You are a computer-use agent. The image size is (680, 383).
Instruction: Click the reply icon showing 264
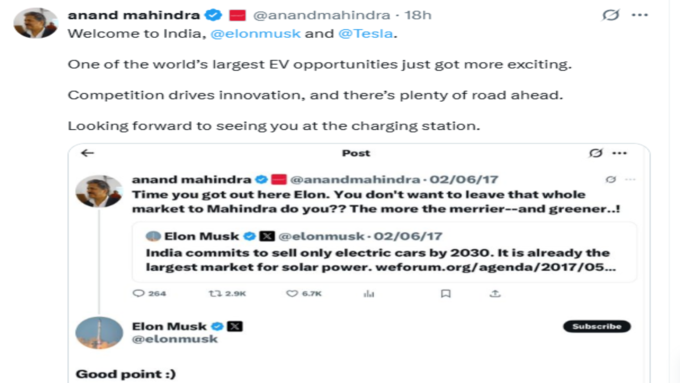149,294
